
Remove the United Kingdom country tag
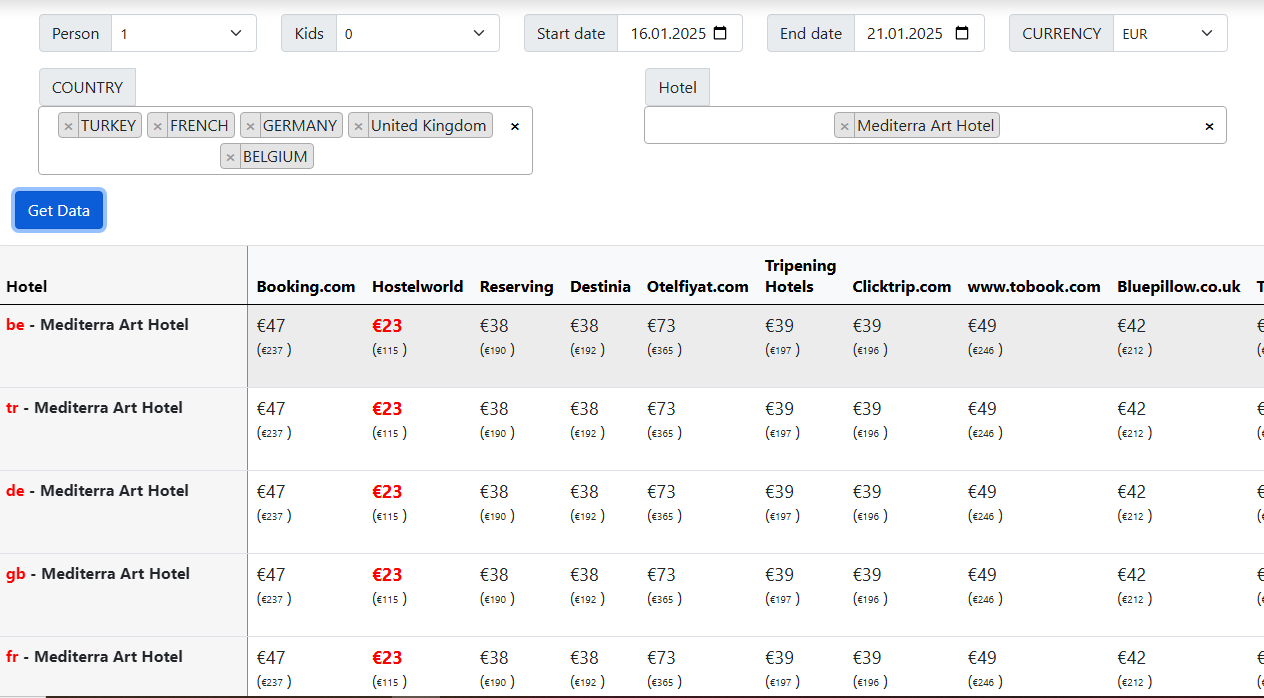click(358, 126)
